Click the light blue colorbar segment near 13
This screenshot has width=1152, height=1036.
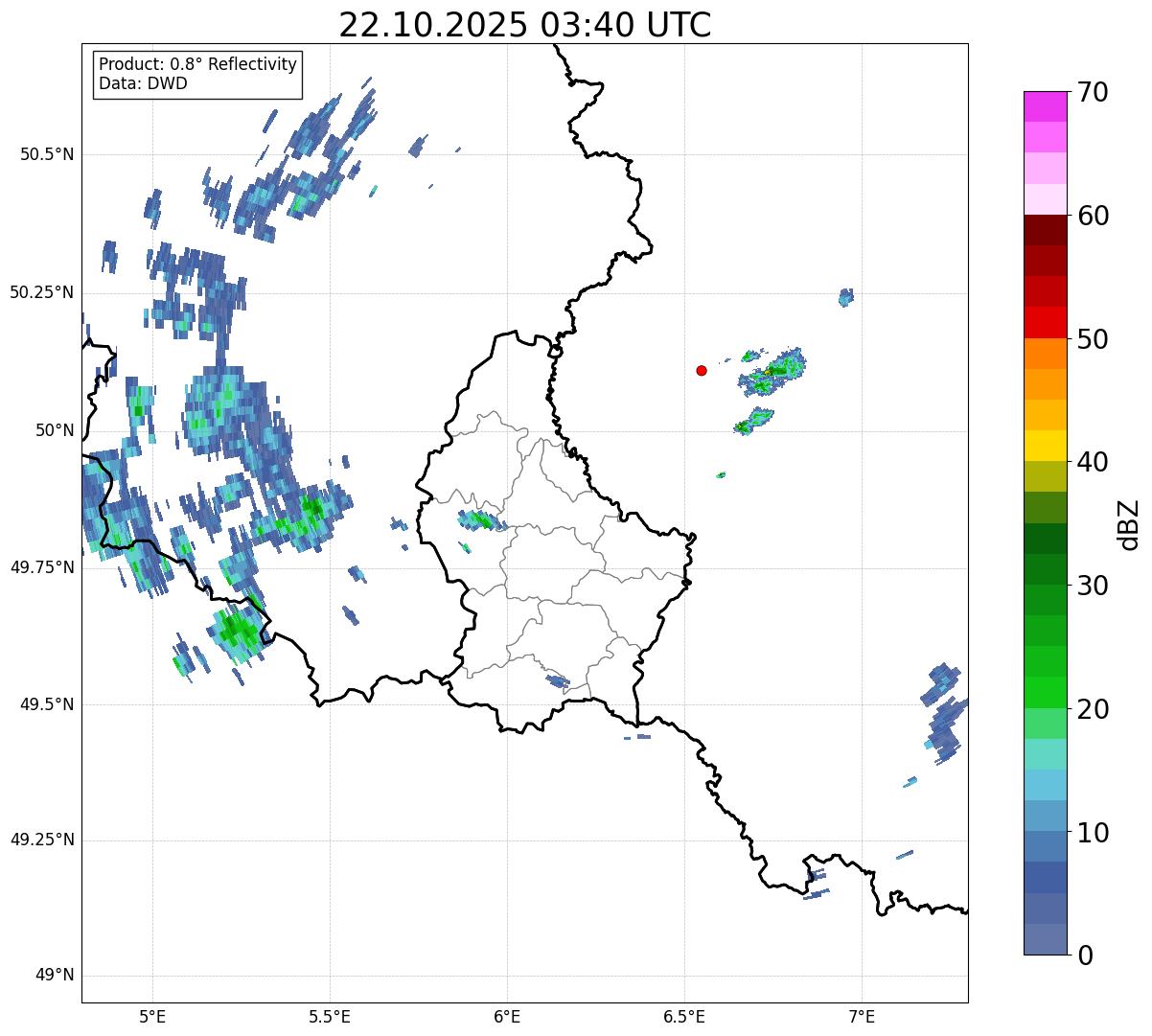[x=1045, y=785]
